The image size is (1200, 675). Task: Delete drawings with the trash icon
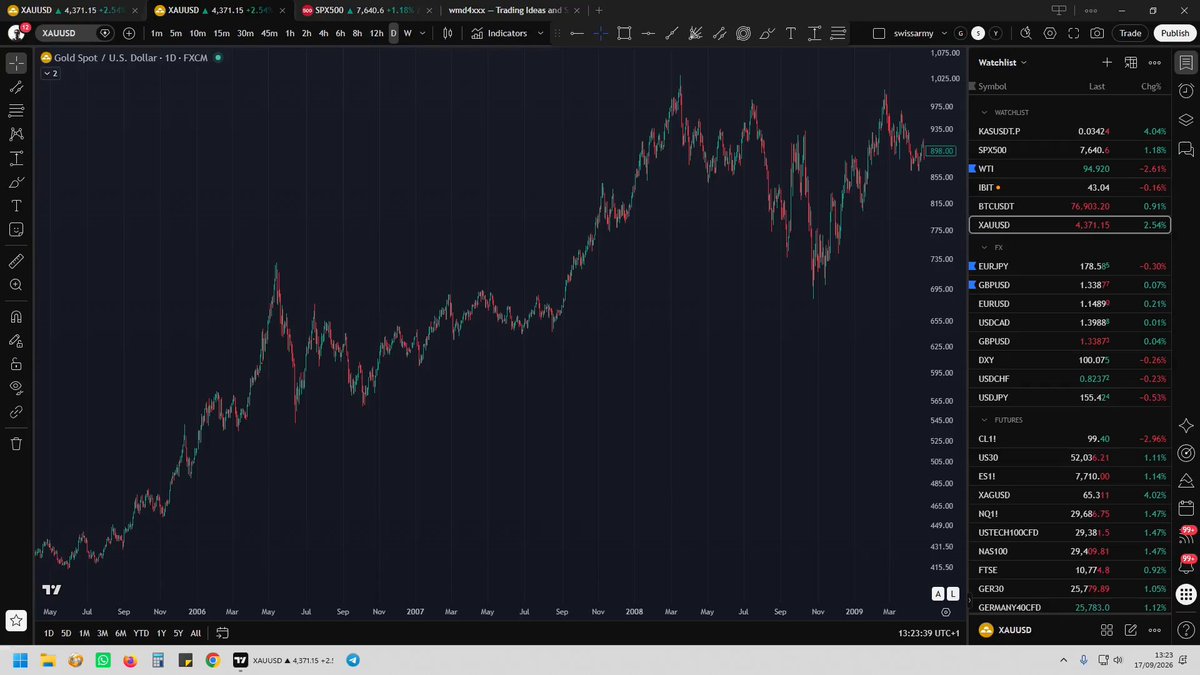[16, 443]
